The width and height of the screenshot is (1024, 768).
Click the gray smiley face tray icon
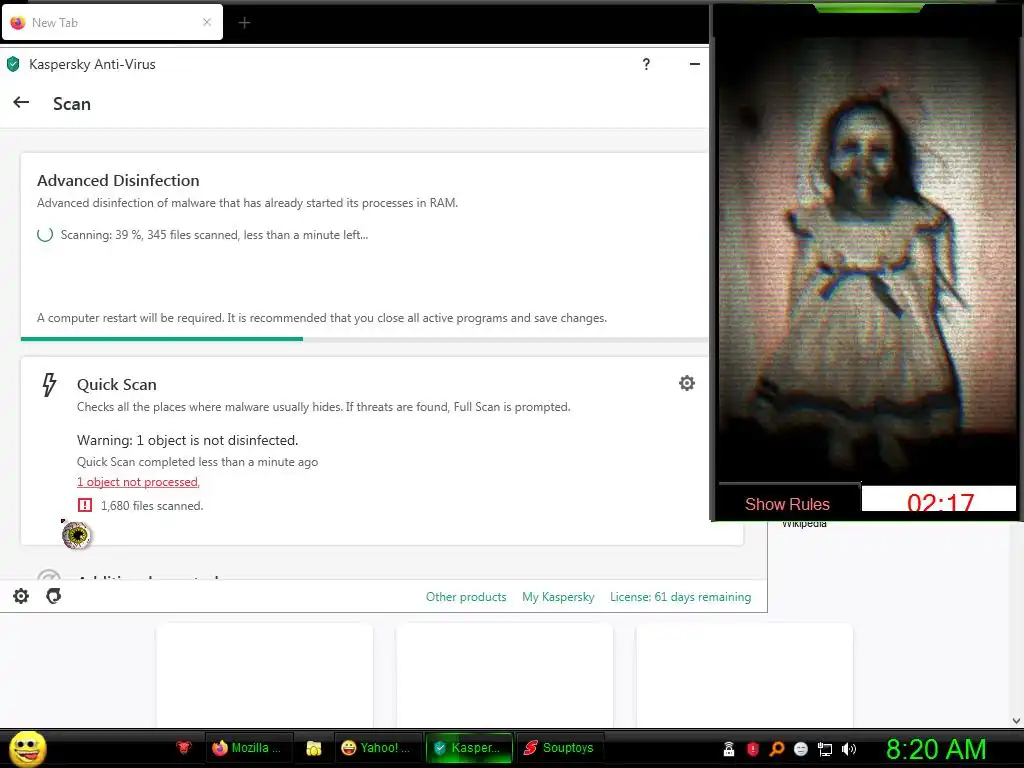click(x=801, y=749)
